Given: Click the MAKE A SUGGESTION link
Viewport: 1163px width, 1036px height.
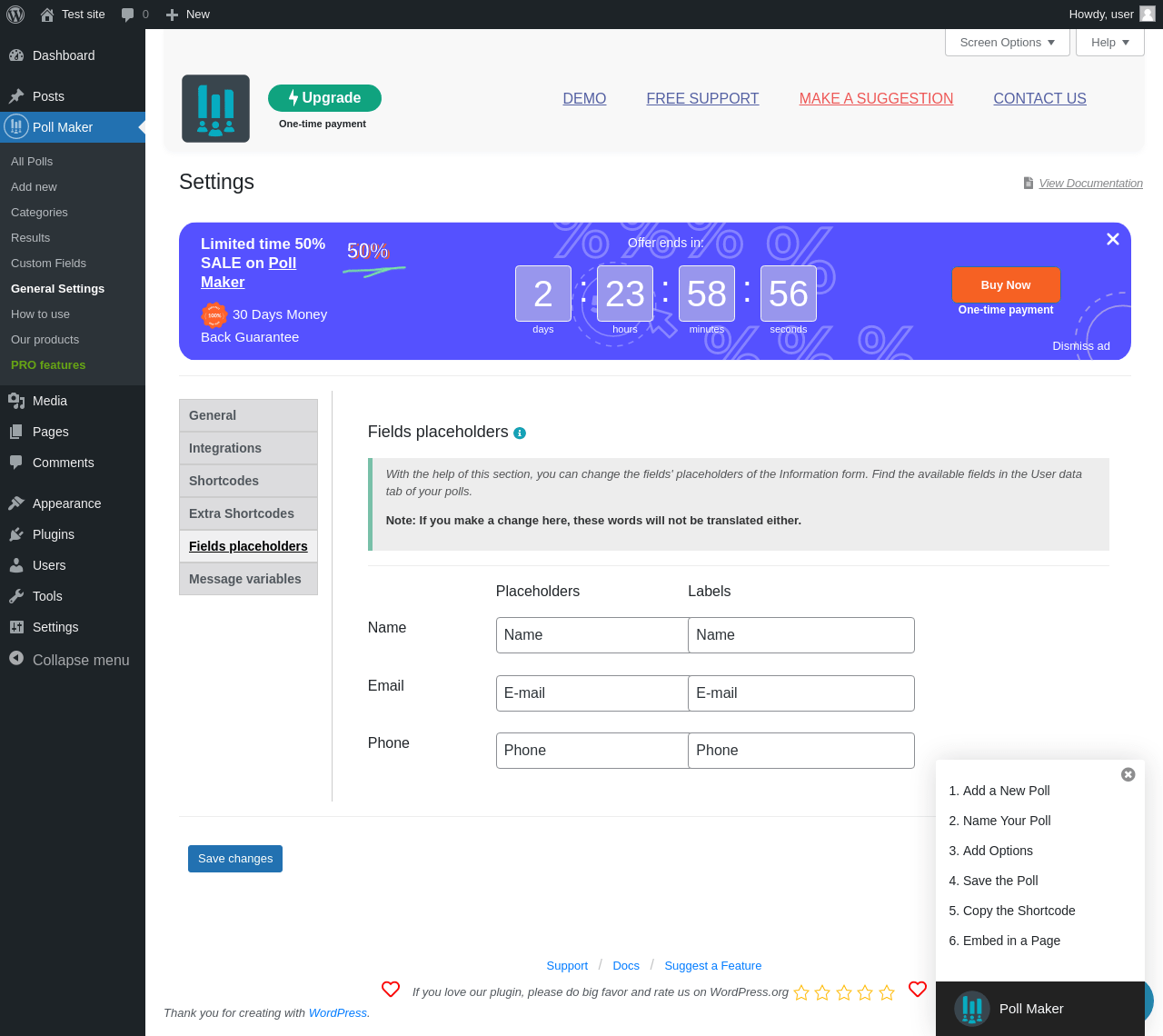Looking at the screenshot, I should [876, 99].
